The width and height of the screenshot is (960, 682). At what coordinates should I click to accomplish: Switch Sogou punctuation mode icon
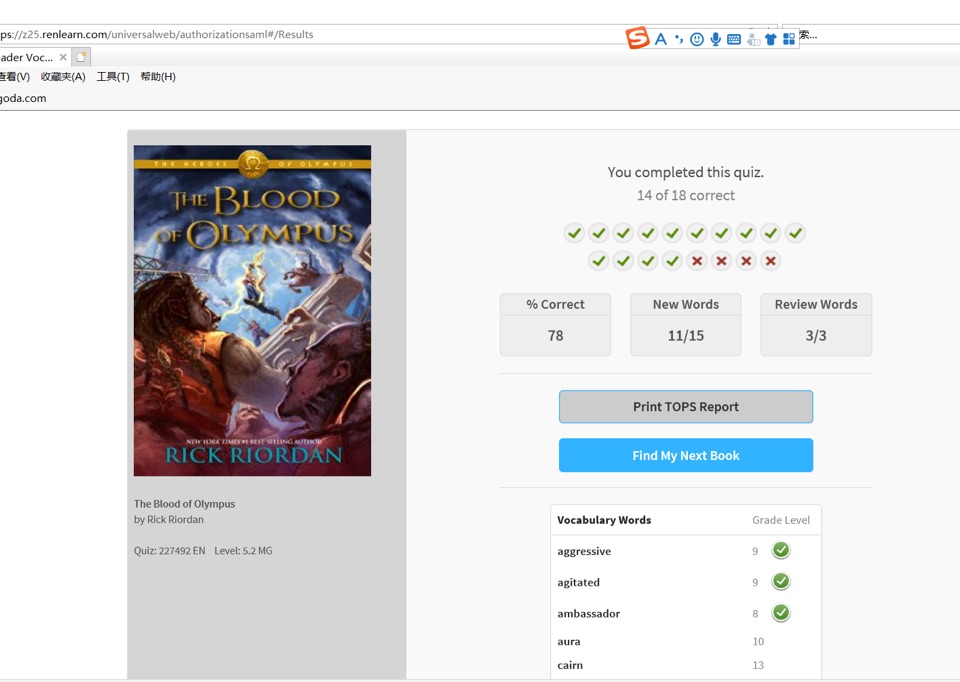coord(678,40)
